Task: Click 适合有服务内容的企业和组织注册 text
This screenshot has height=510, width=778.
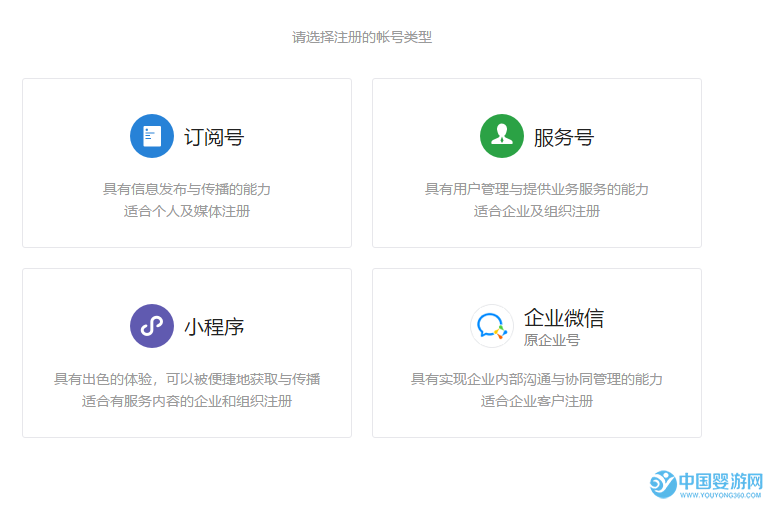Action: [187, 401]
